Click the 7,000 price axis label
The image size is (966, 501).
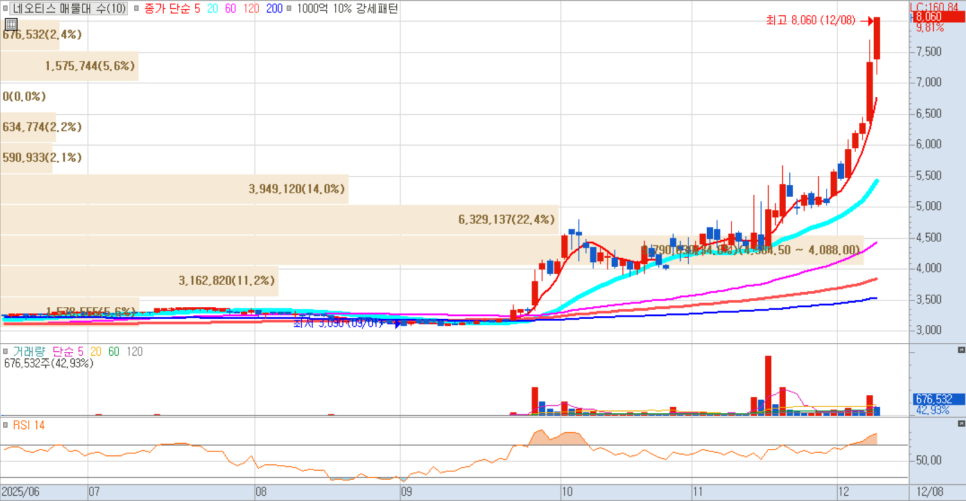pos(929,82)
